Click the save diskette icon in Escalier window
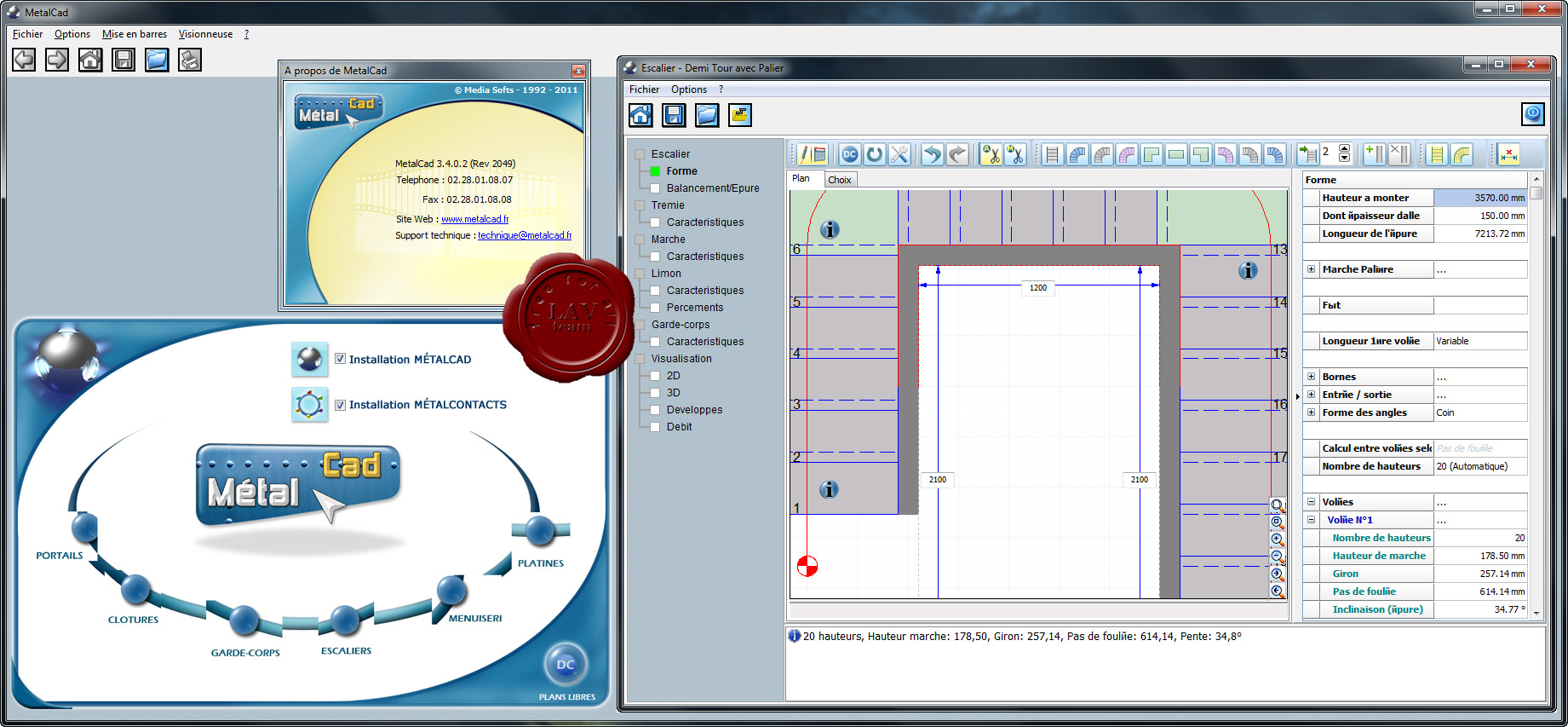 coord(674,115)
